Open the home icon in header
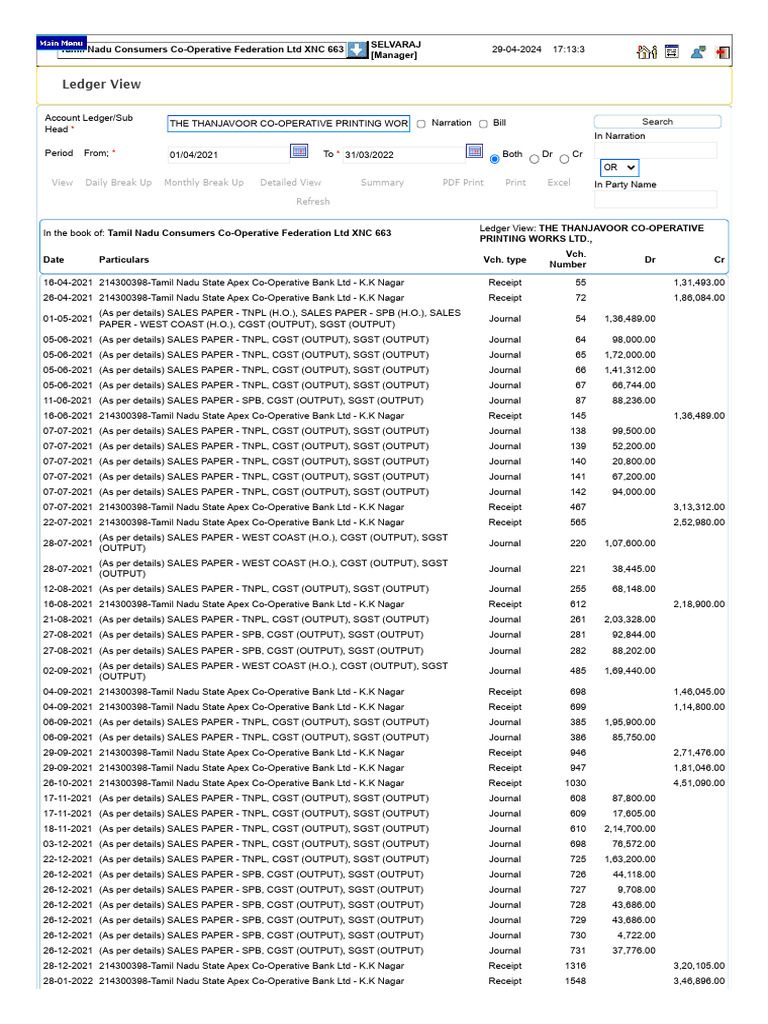Viewport: 768px width, 1024px height. tap(647, 52)
